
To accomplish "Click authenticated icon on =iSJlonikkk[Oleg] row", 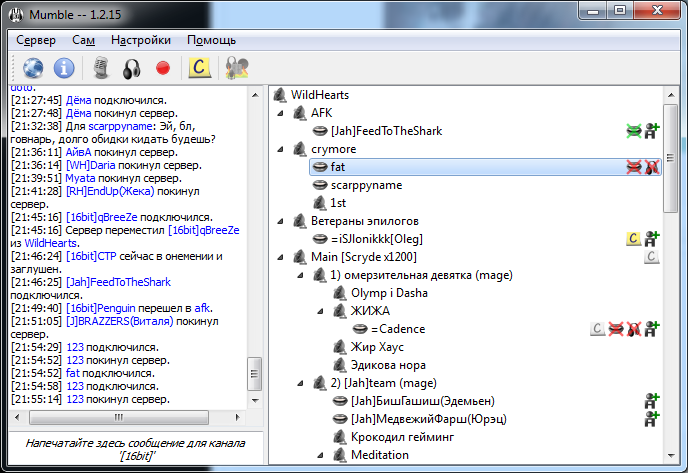I will (x=652, y=239).
